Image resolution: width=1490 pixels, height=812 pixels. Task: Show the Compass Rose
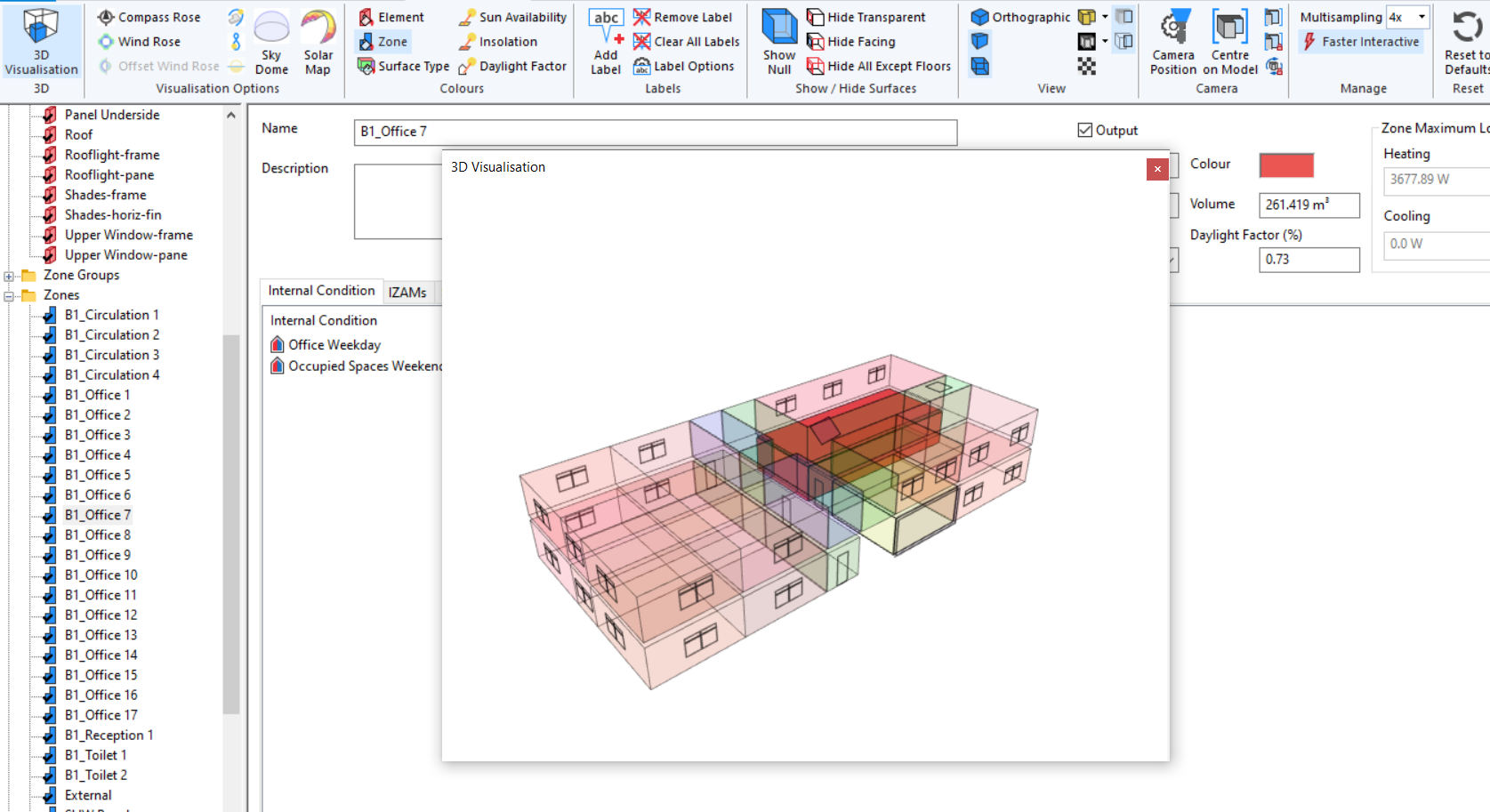[149, 17]
